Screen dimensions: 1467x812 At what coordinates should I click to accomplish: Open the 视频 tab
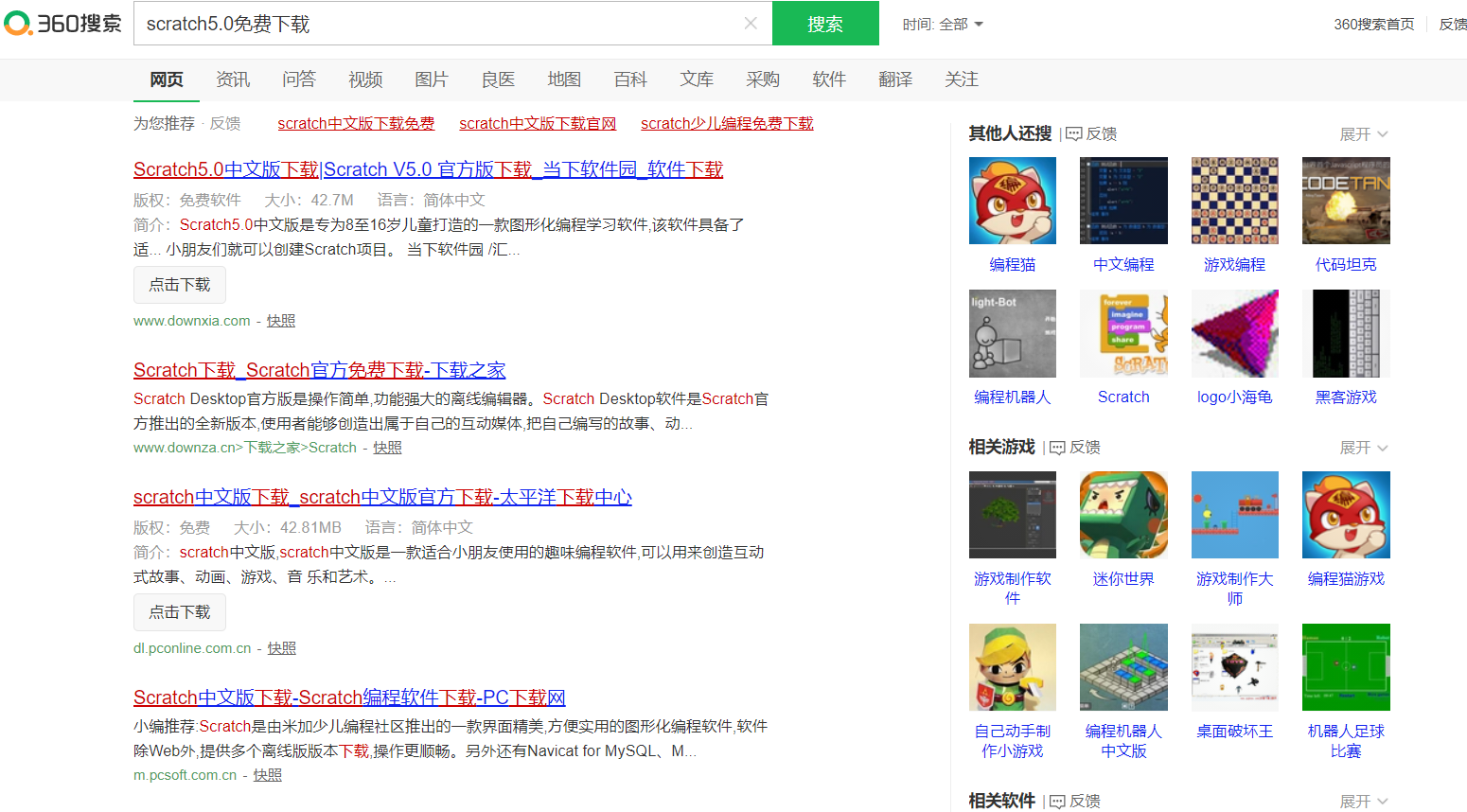(365, 79)
